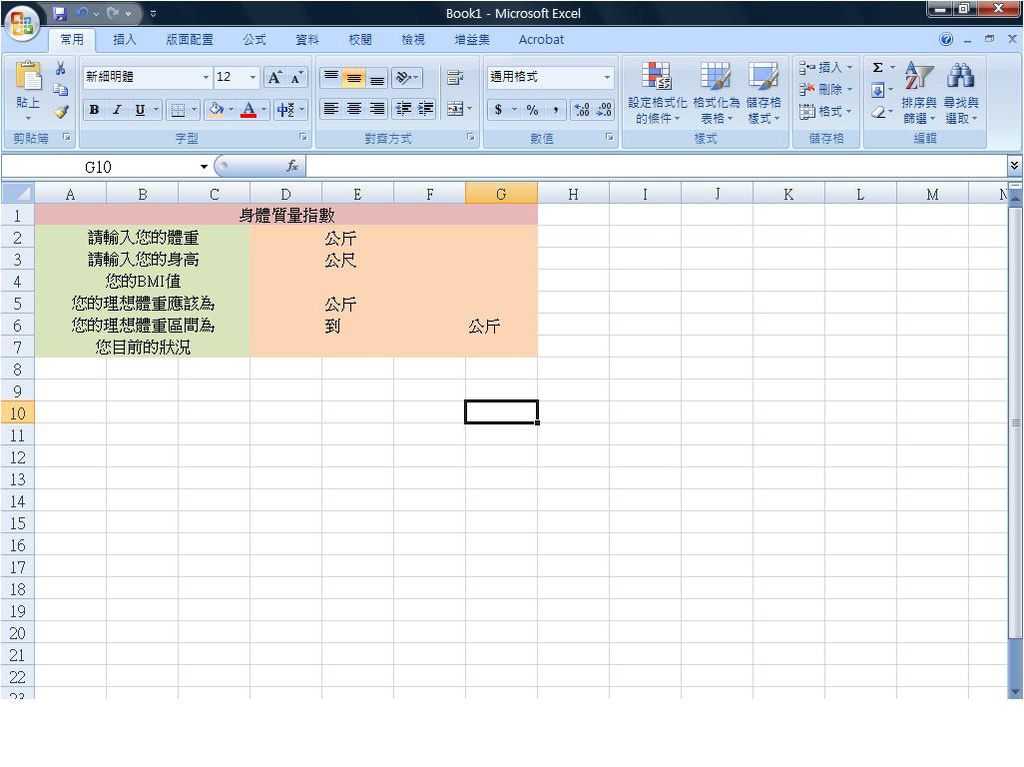Copy selection with the copy icon
This screenshot has width=1024, height=767.
[x=61, y=90]
